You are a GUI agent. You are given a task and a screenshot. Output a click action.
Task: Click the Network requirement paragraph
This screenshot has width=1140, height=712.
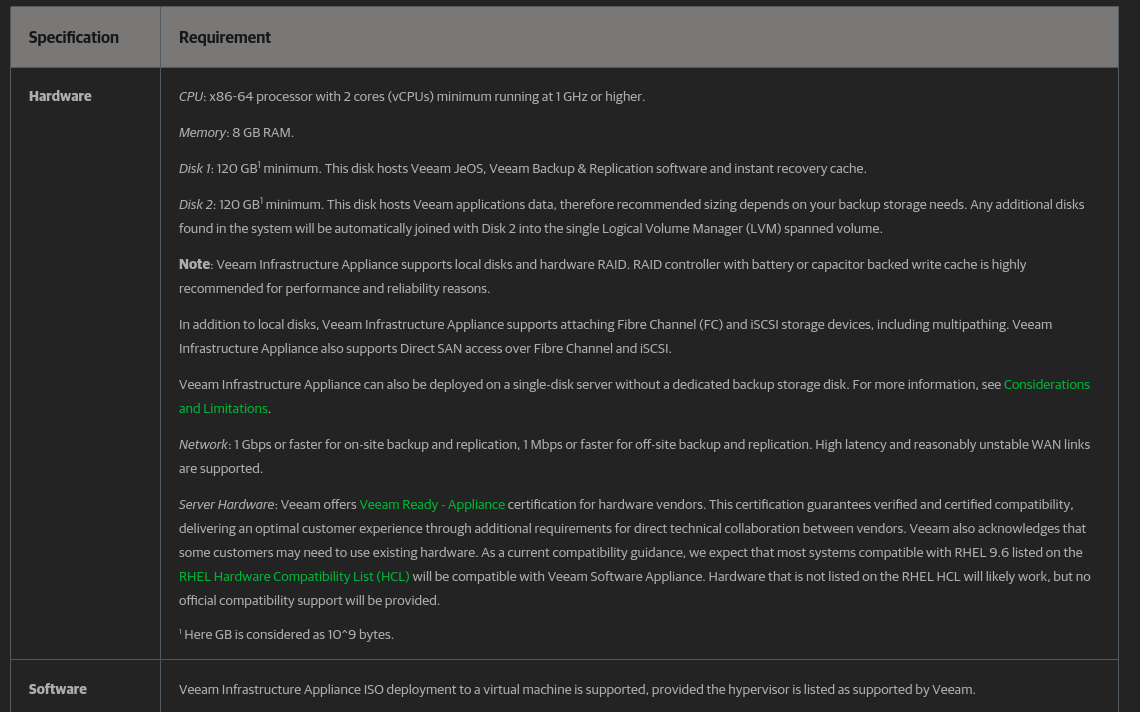click(x=634, y=457)
